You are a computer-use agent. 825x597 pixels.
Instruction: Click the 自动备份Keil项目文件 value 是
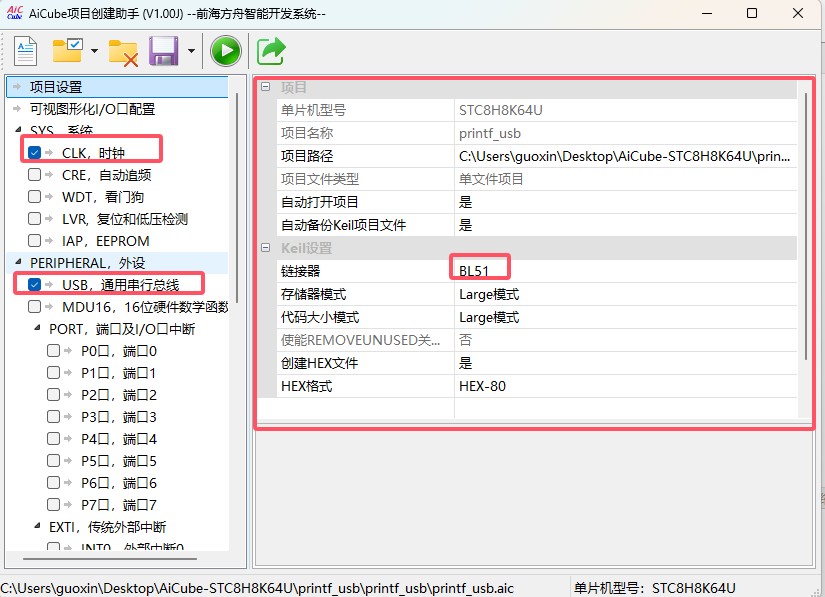pyautogui.click(x=625, y=225)
